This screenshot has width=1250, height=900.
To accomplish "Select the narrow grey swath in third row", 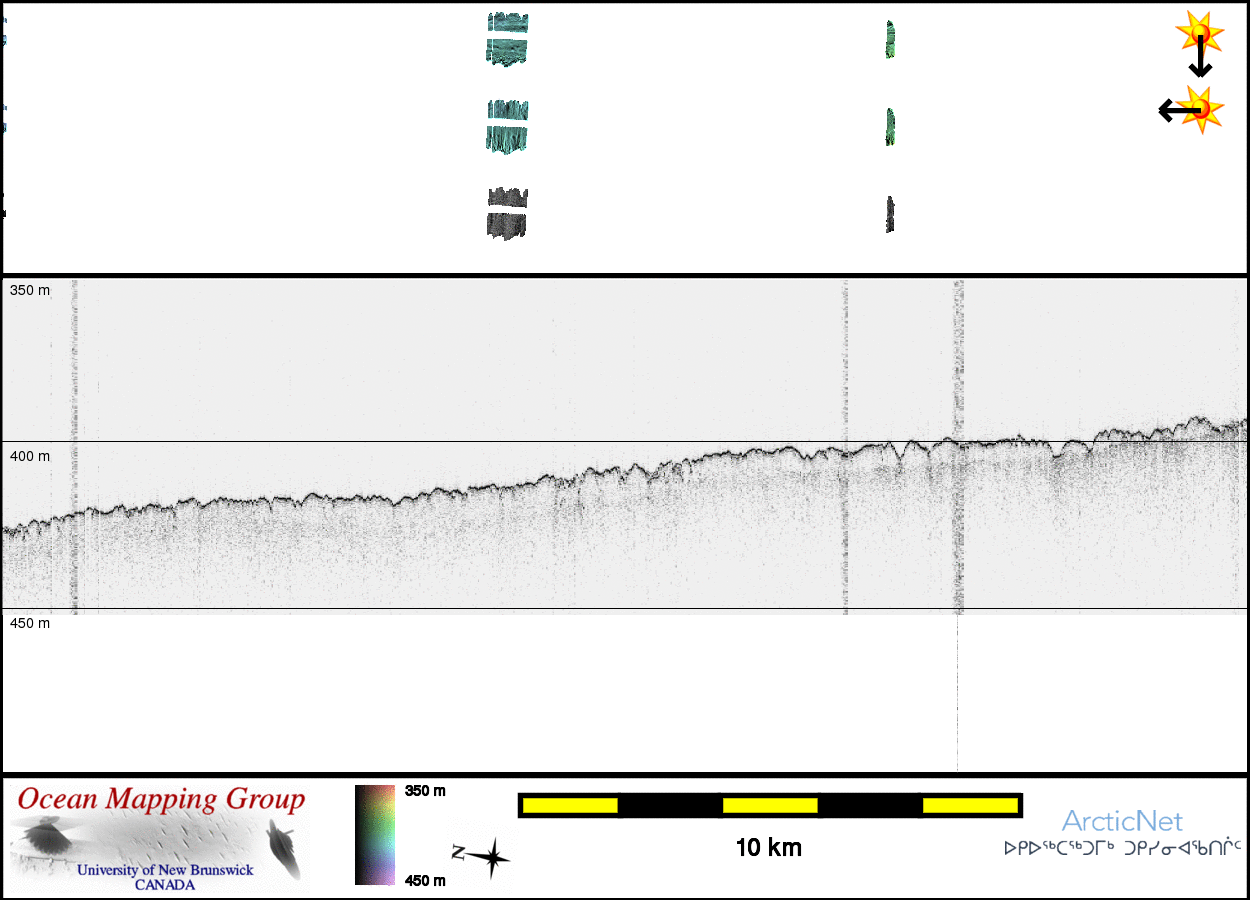I will tap(889, 214).
